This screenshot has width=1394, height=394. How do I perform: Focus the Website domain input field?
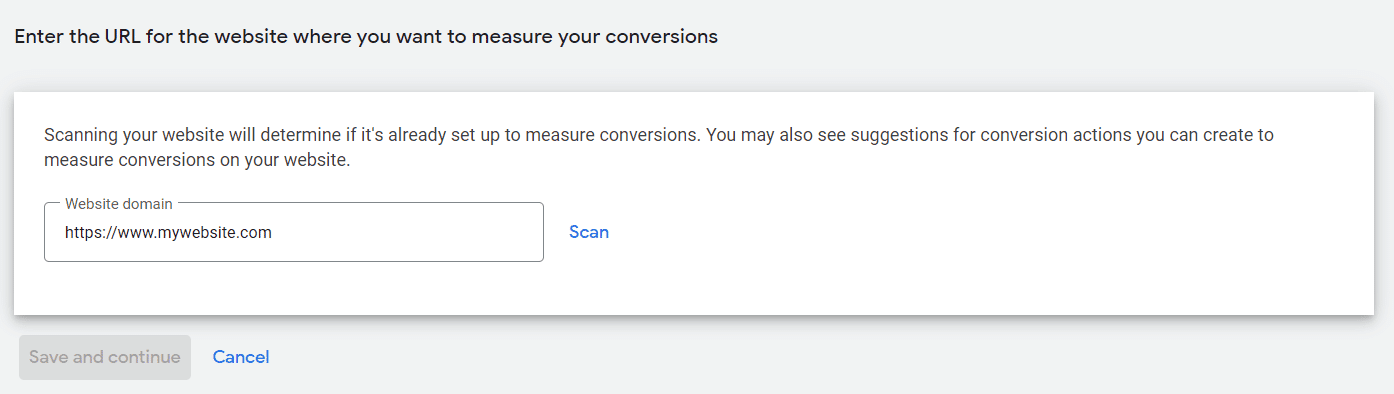294,232
